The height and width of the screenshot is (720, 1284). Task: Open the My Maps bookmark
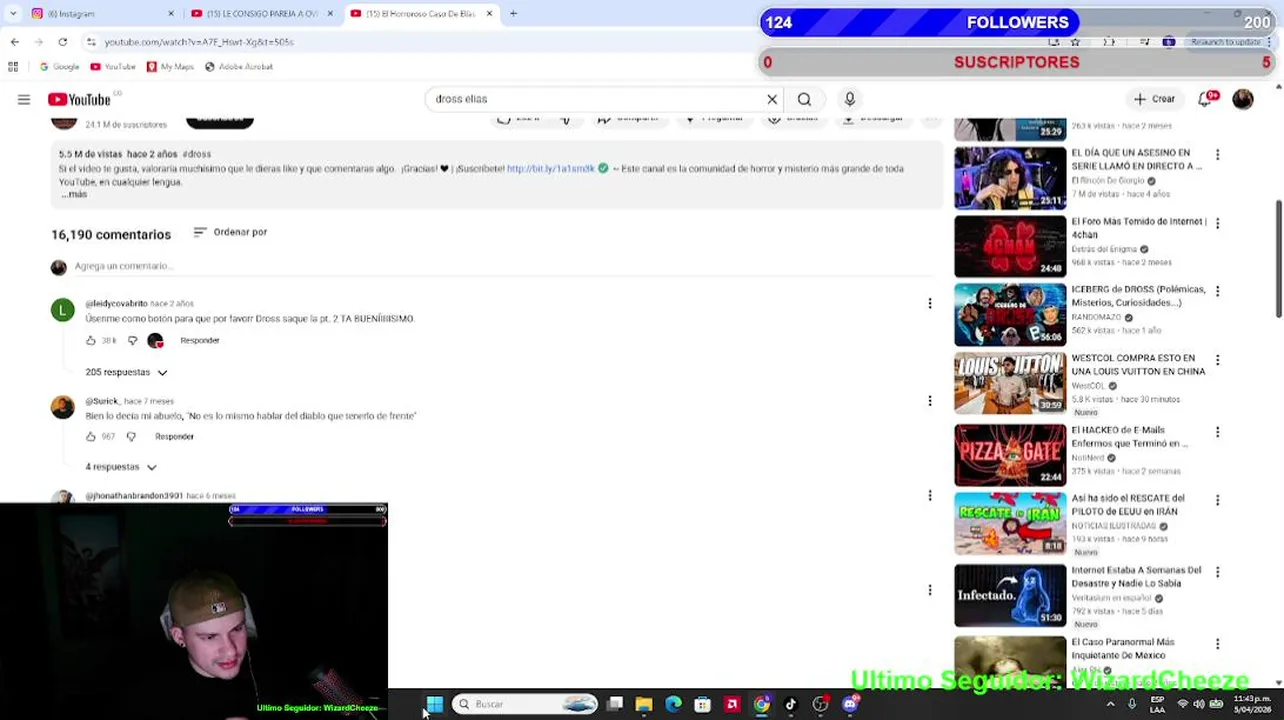(170, 67)
